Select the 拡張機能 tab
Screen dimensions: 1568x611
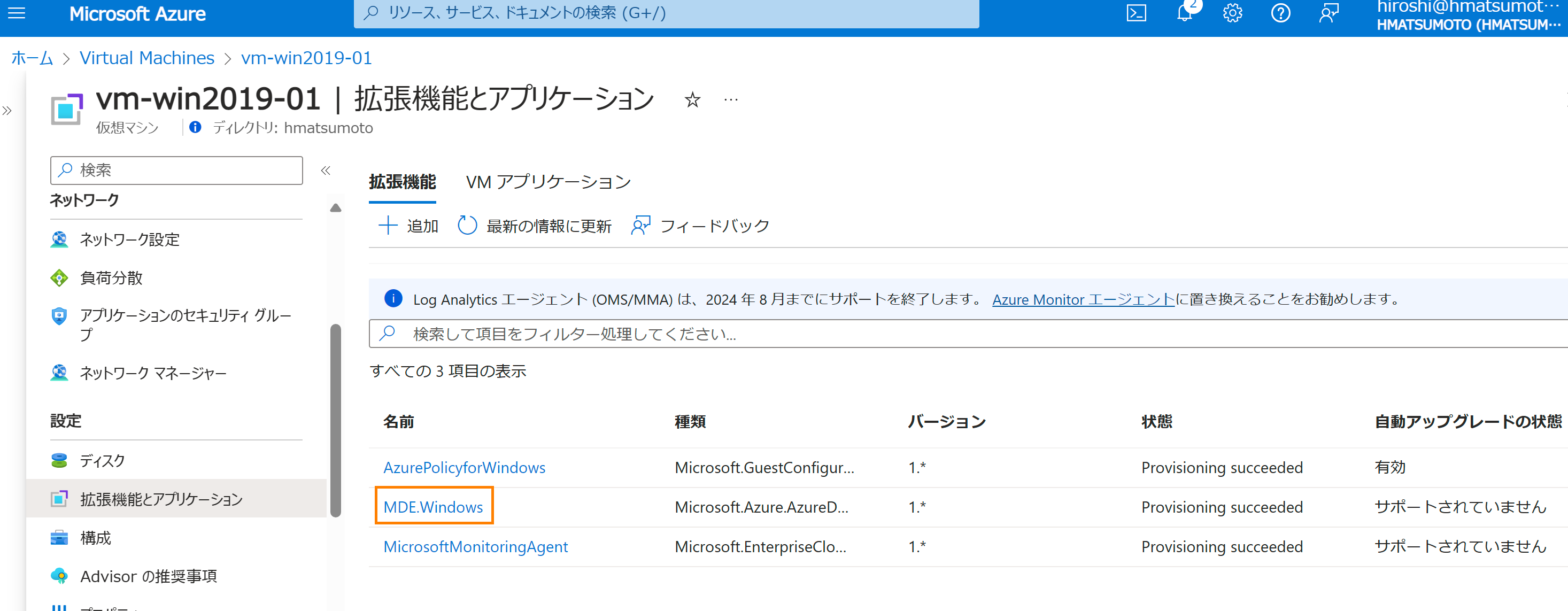coord(403,182)
